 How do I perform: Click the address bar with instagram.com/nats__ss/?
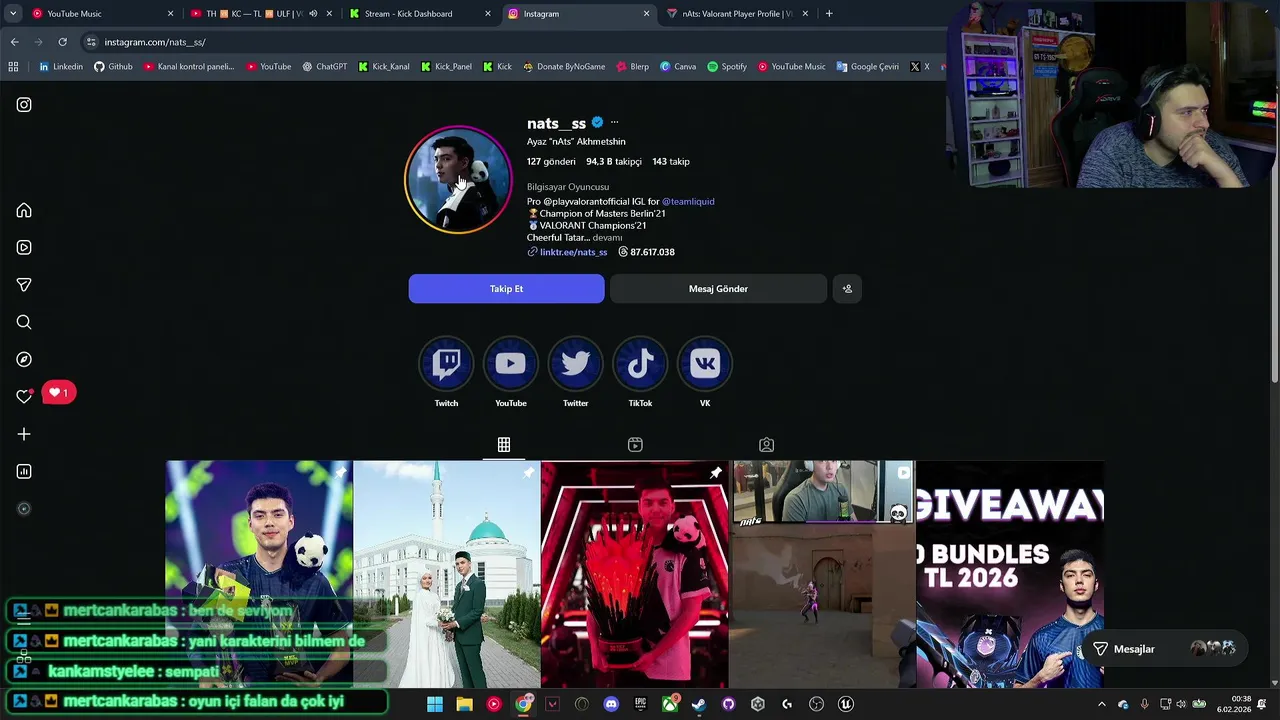[510, 42]
